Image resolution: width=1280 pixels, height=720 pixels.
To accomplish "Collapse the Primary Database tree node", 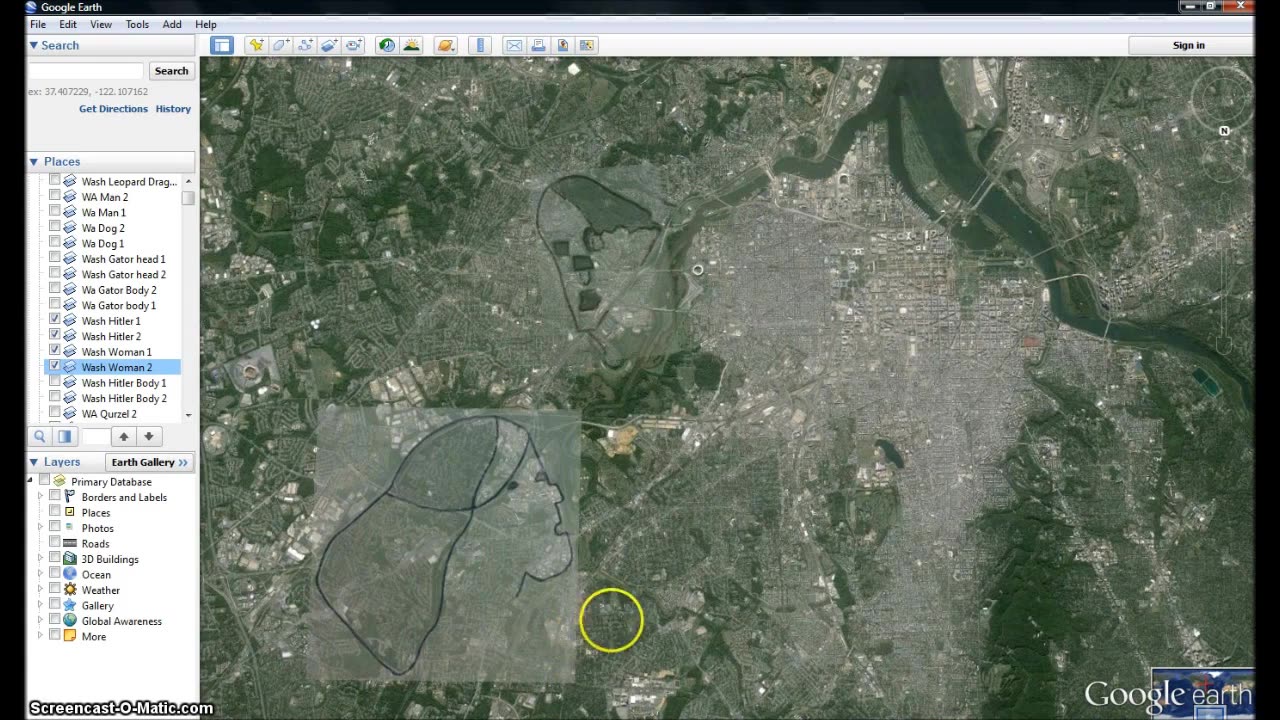I will click(x=31, y=481).
